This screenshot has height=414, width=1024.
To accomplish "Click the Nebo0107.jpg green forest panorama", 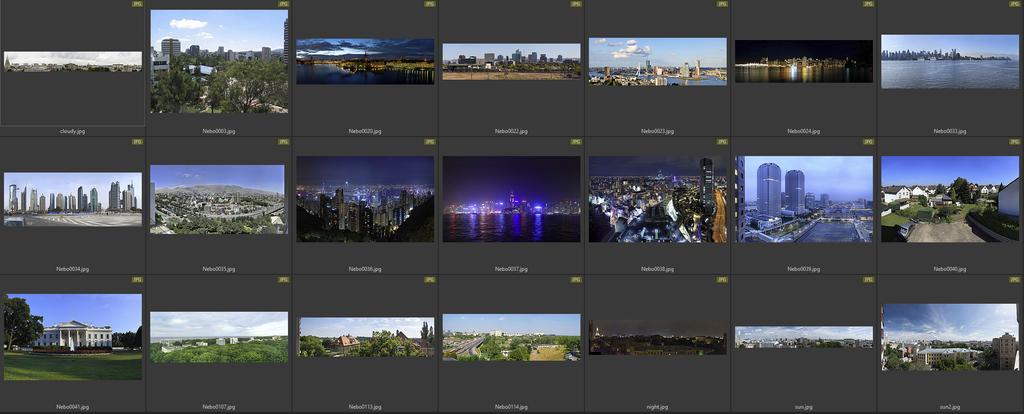I will coord(219,337).
